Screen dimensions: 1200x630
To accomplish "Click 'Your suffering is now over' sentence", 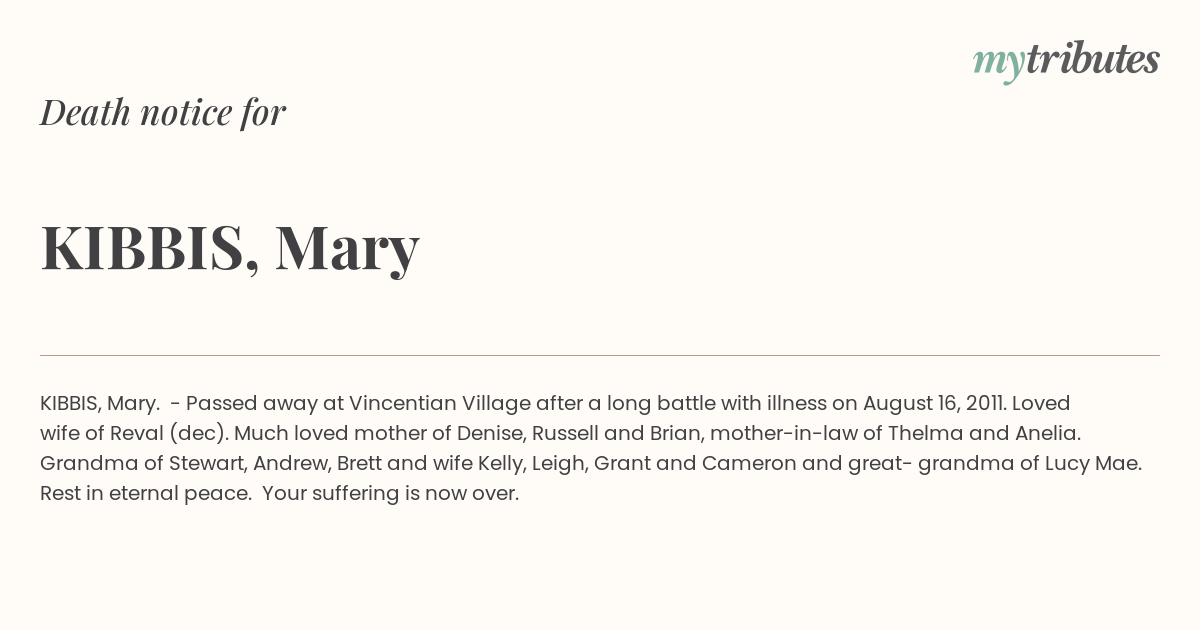I will click(x=391, y=494).
